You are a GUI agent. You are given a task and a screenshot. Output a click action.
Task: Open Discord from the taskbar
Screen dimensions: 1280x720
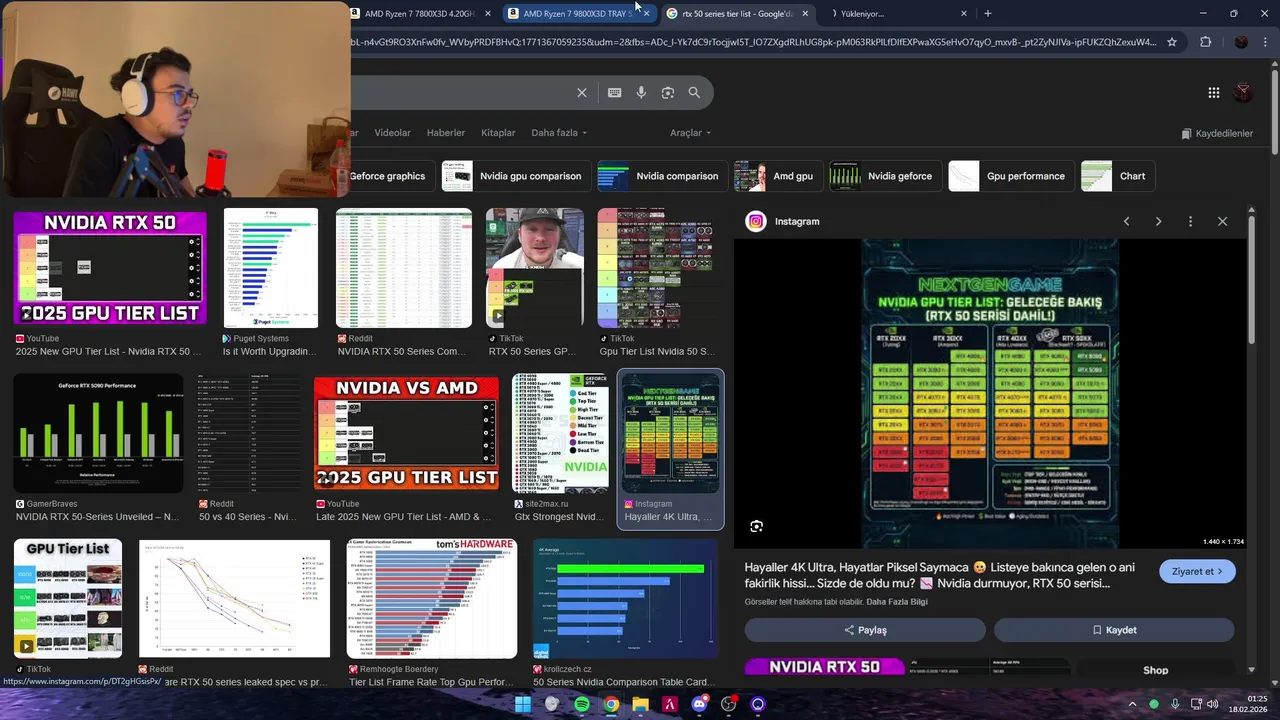pos(699,704)
